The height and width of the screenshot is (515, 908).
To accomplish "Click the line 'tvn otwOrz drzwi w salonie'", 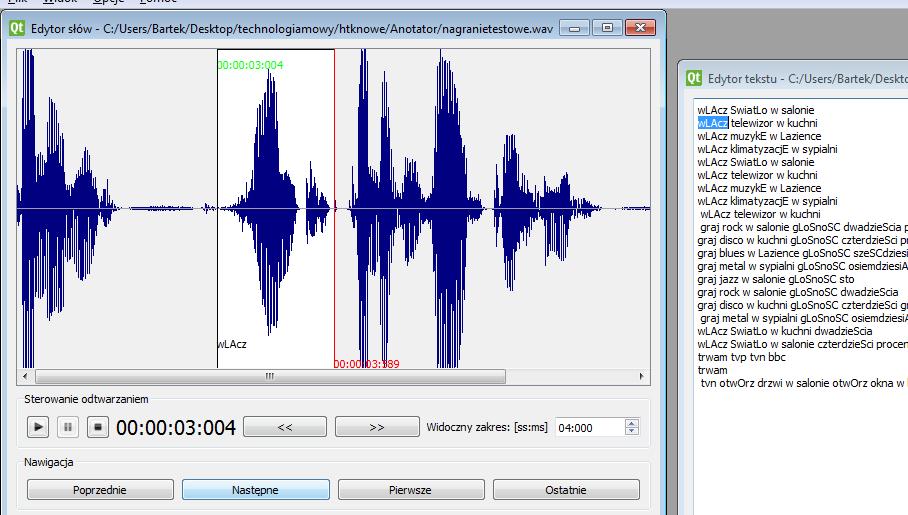I will (804, 383).
